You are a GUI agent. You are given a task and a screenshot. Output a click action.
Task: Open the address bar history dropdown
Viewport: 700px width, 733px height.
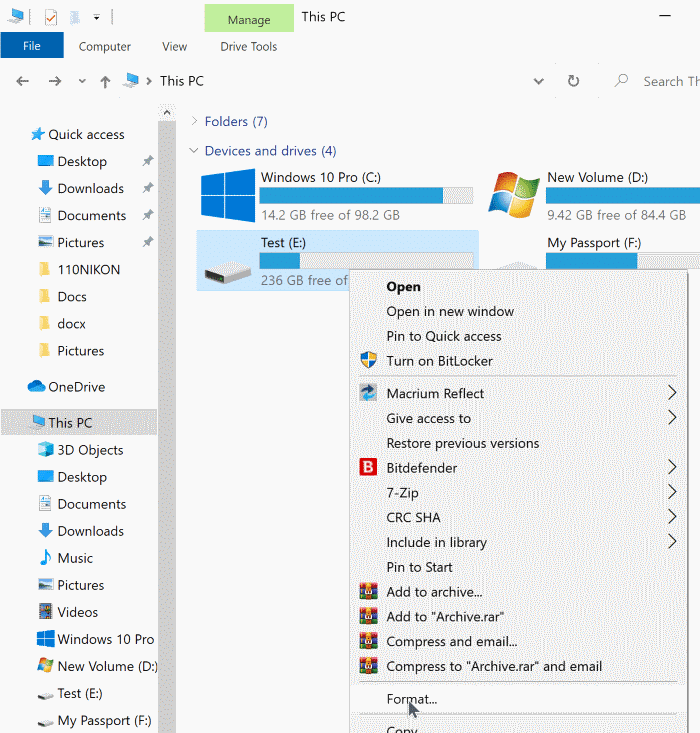(539, 81)
